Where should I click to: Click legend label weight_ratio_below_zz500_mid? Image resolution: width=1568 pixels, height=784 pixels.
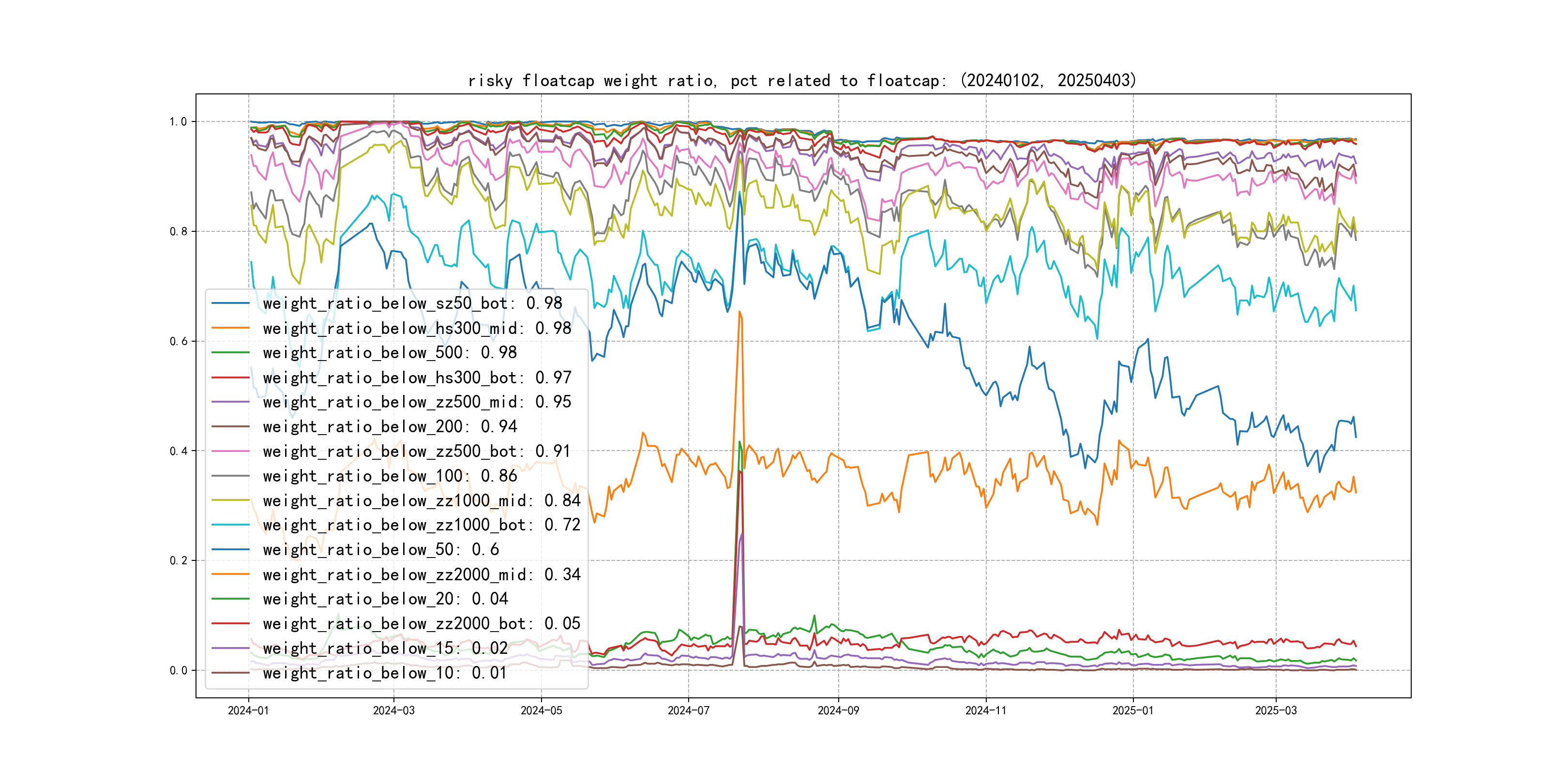[416, 402]
